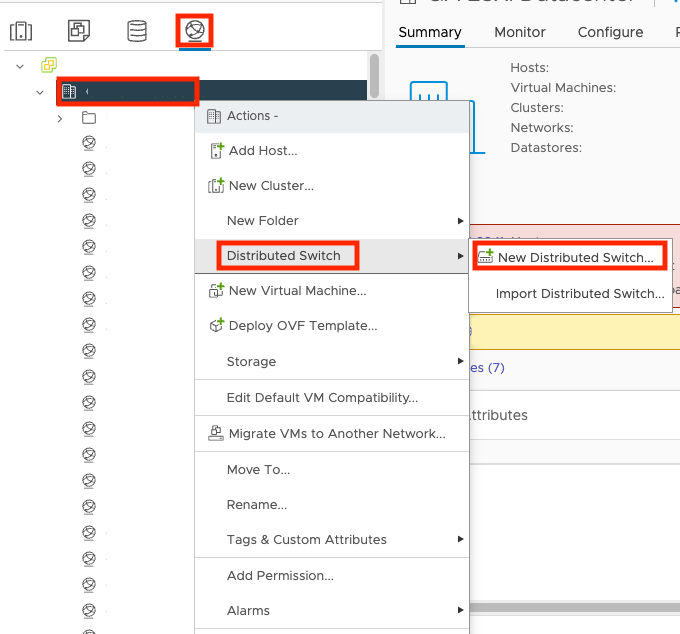This screenshot has height=634, width=680.
Task: Click the New Virtual Machine icon
Action: click(215, 291)
